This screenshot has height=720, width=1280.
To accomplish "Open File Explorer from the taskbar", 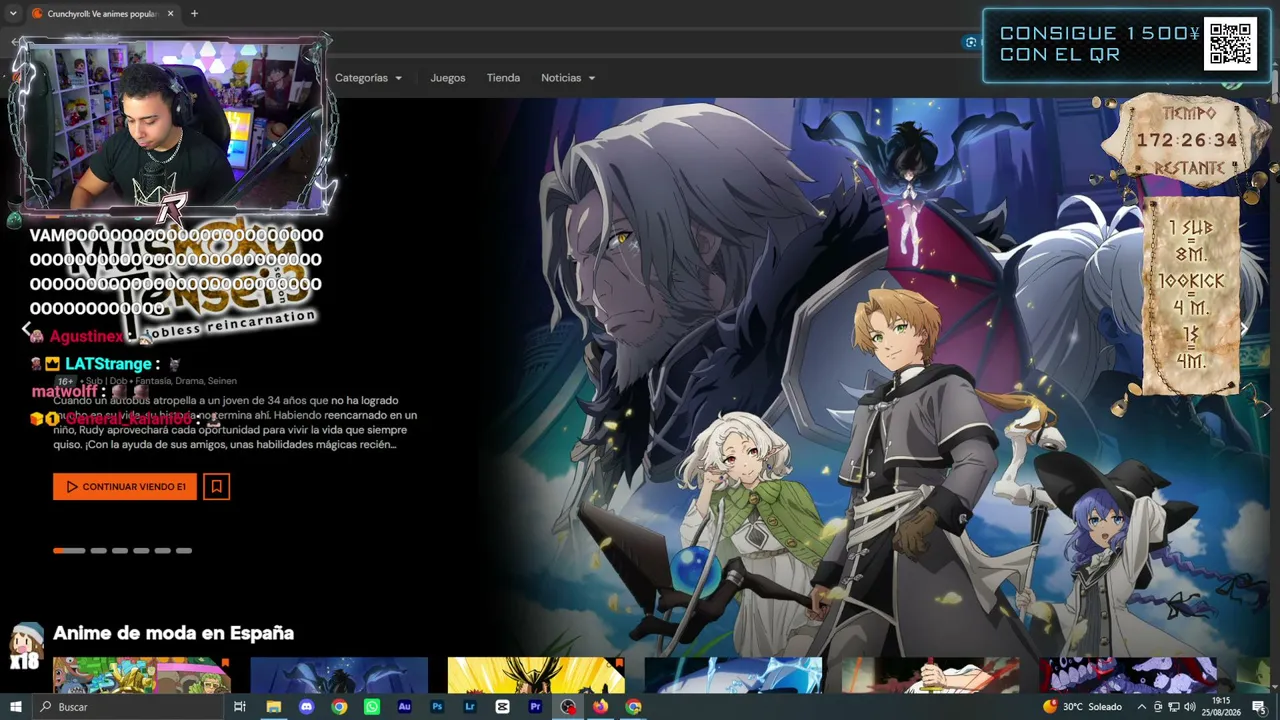I will click(273, 707).
